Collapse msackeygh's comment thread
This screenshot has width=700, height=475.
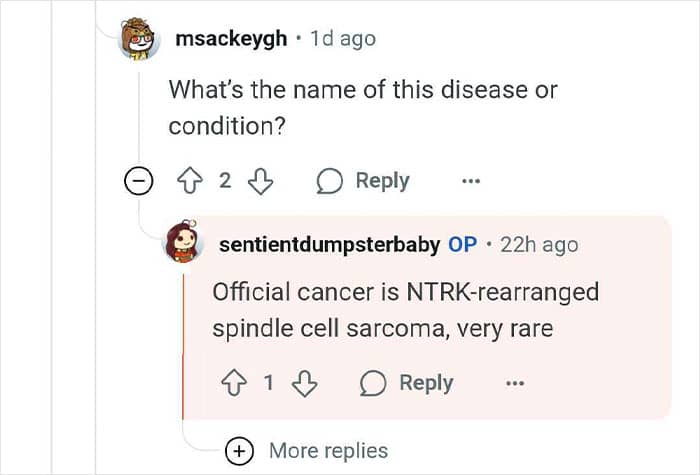[139, 181]
